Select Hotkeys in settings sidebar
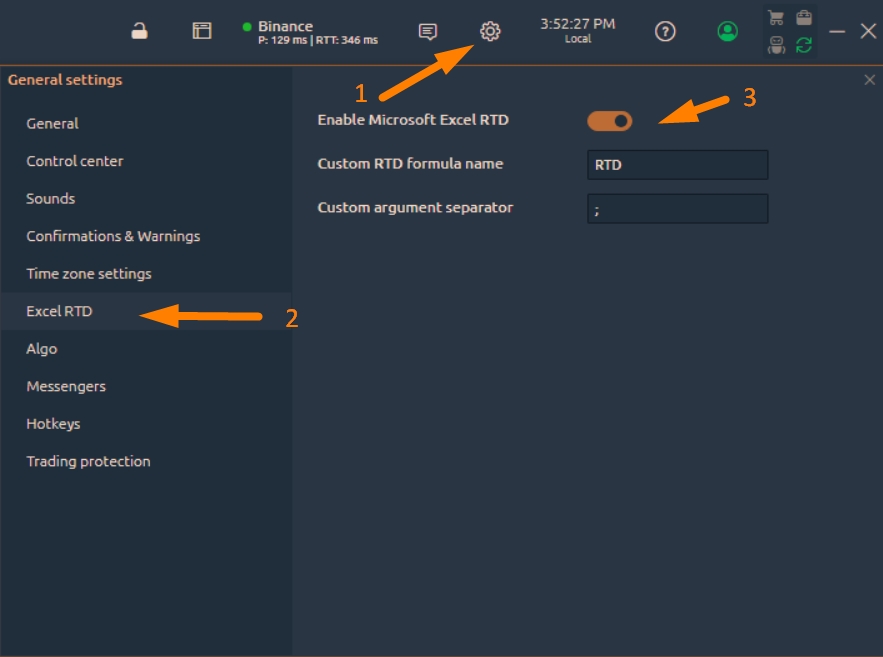Screen dimensions: 883x657 pyautogui.click(x=53, y=424)
